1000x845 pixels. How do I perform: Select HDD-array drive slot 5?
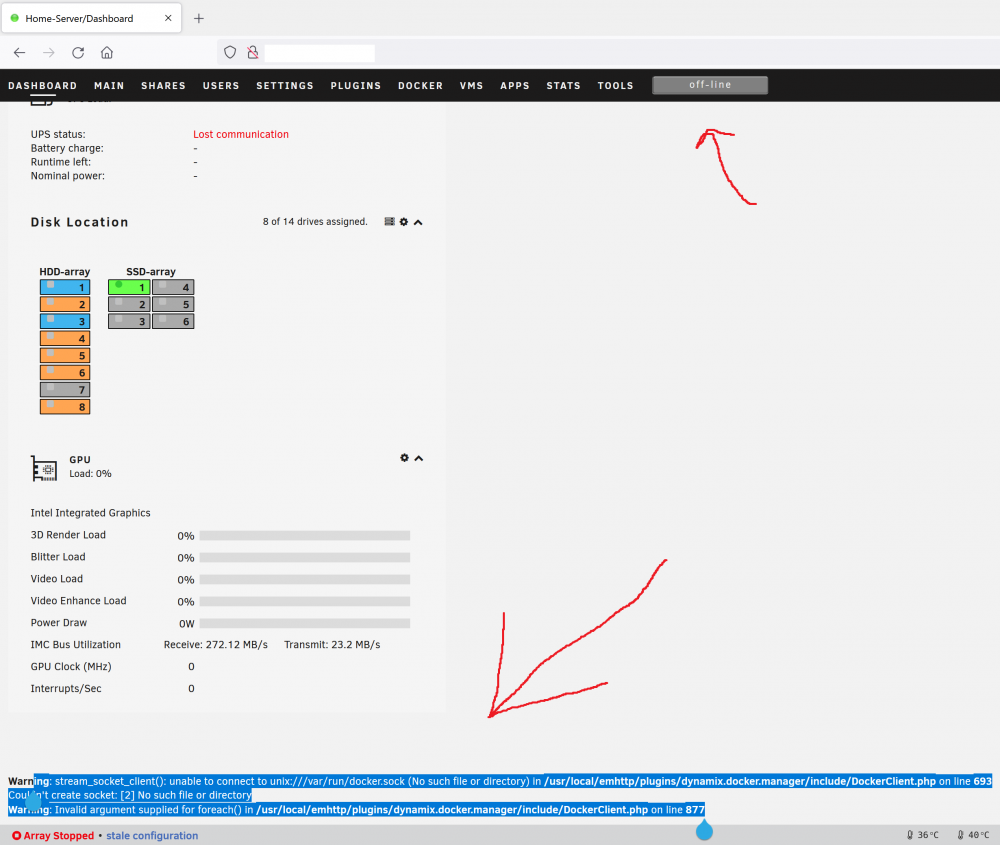[x=65, y=356]
